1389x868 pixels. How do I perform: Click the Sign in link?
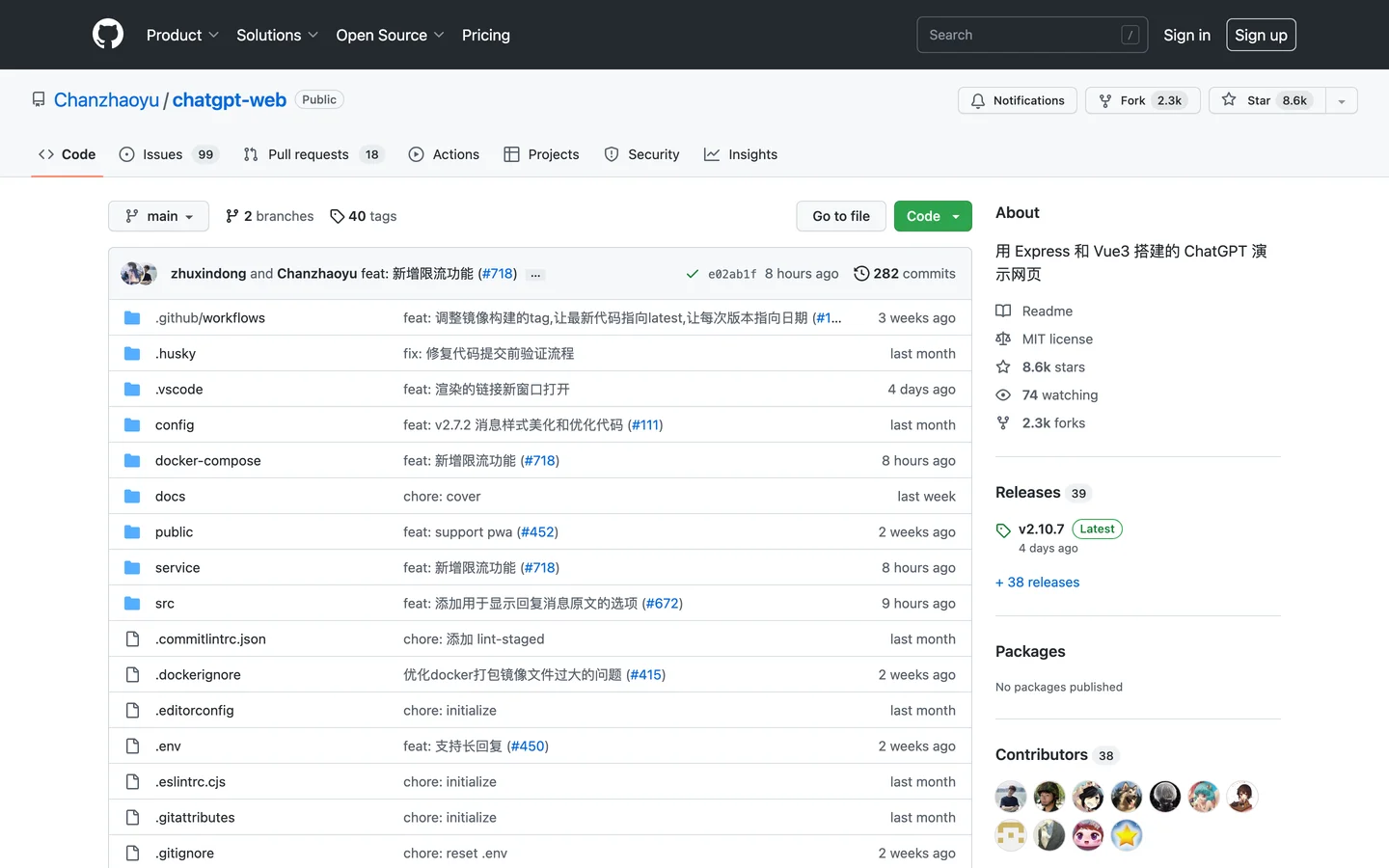tap(1186, 35)
